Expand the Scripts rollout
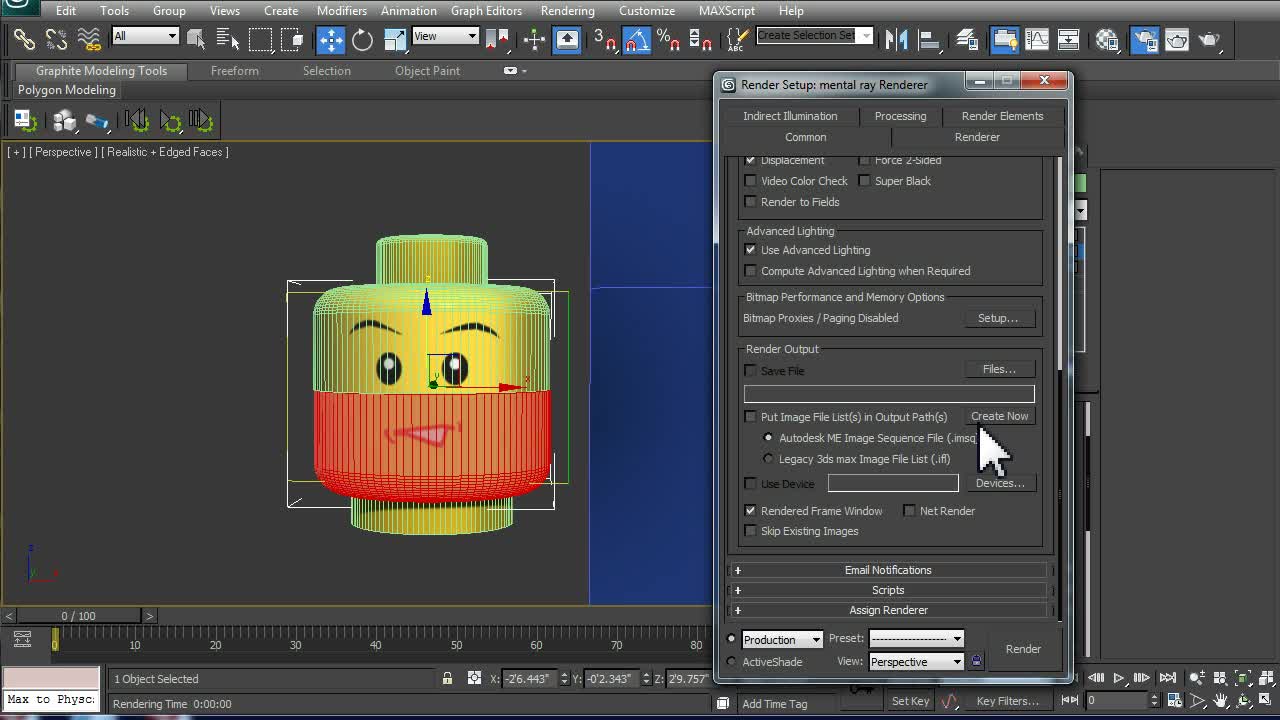This screenshot has width=1280, height=720. tap(888, 590)
